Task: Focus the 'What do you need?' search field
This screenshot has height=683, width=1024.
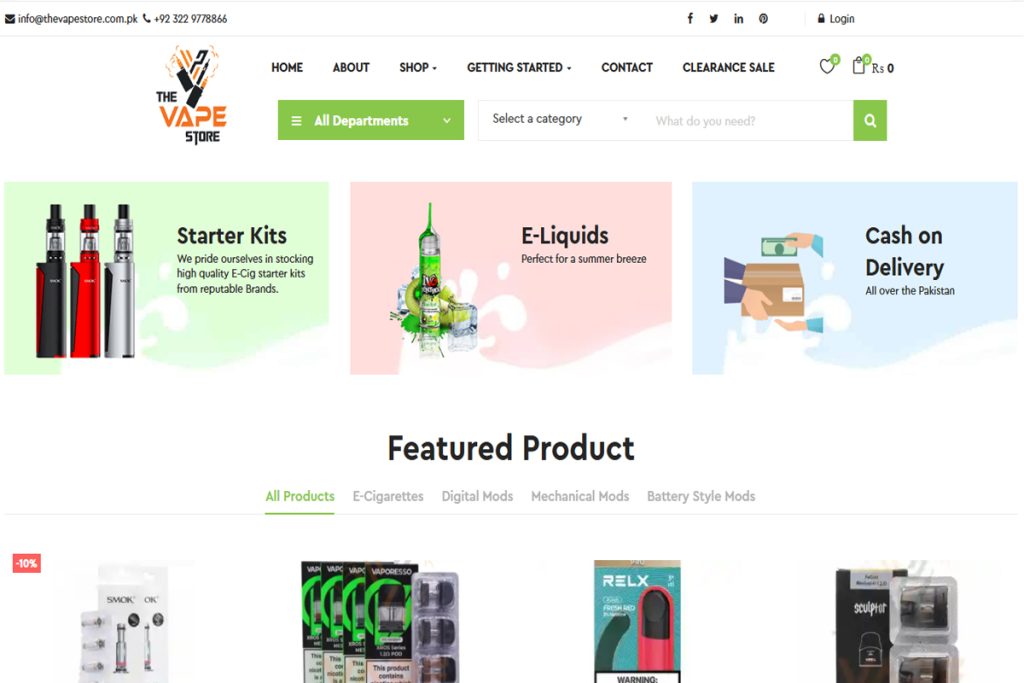Action: [x=749, y=121]
